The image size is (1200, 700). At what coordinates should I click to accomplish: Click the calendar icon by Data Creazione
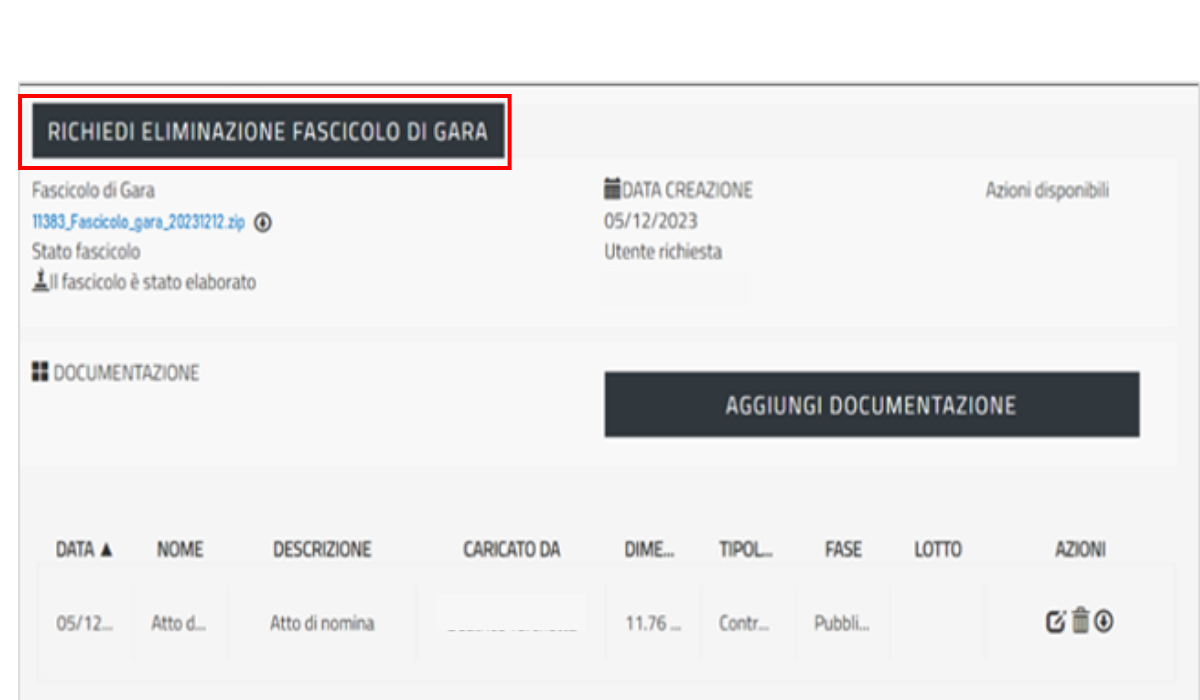click(x=613, y=189)
